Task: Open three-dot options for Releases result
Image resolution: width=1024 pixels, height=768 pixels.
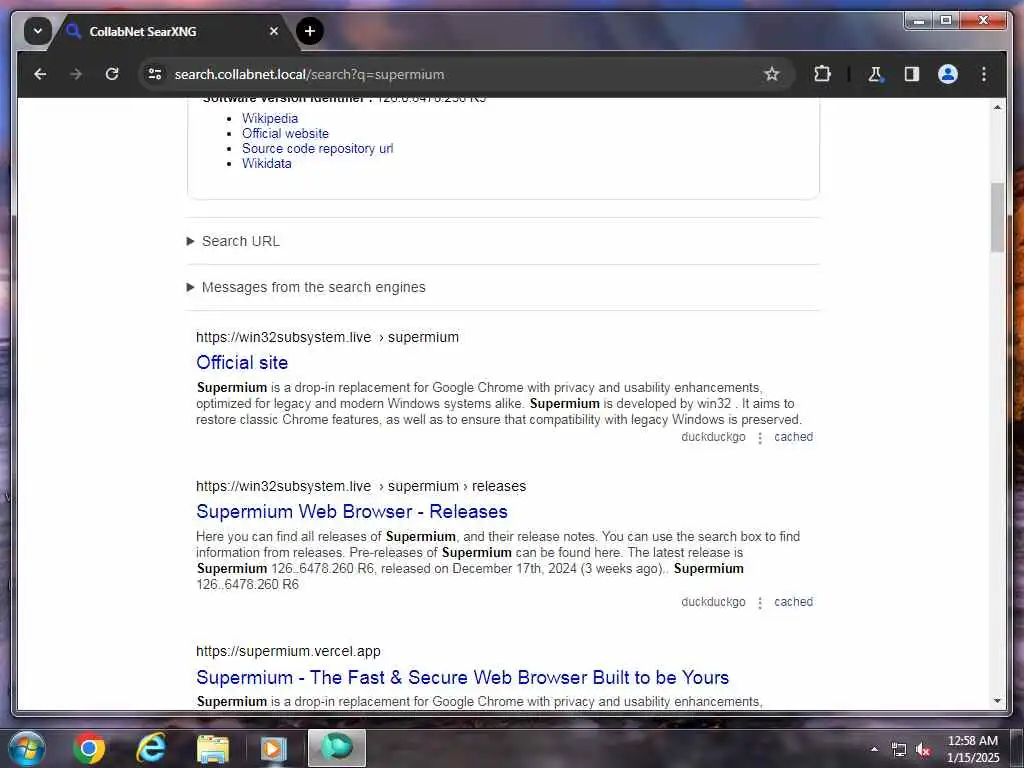Action: [x=760, y=603]
